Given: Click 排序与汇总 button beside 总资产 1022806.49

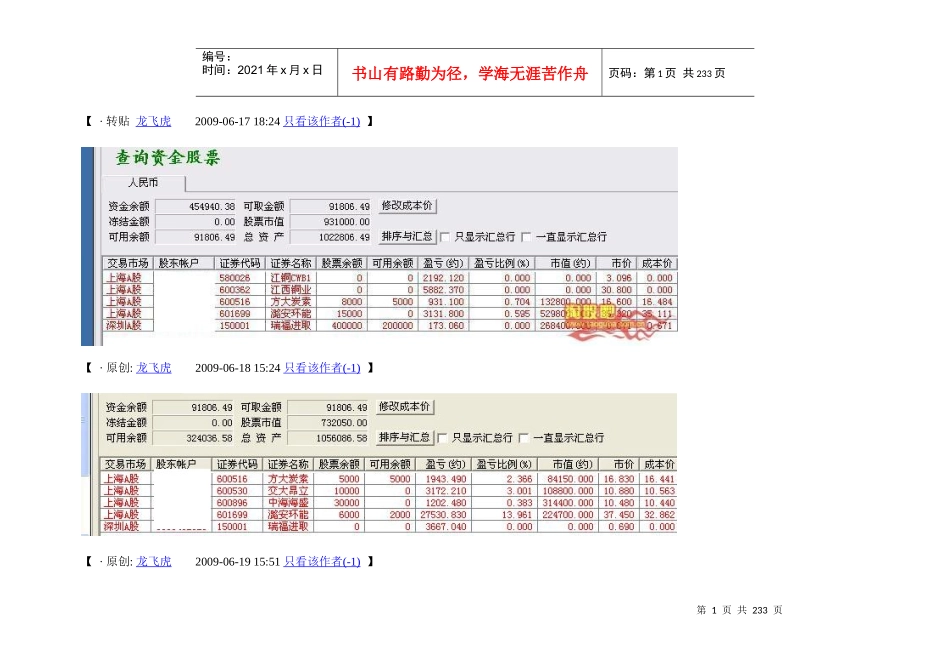Looking at the screenshot, I should click(408, 236).
